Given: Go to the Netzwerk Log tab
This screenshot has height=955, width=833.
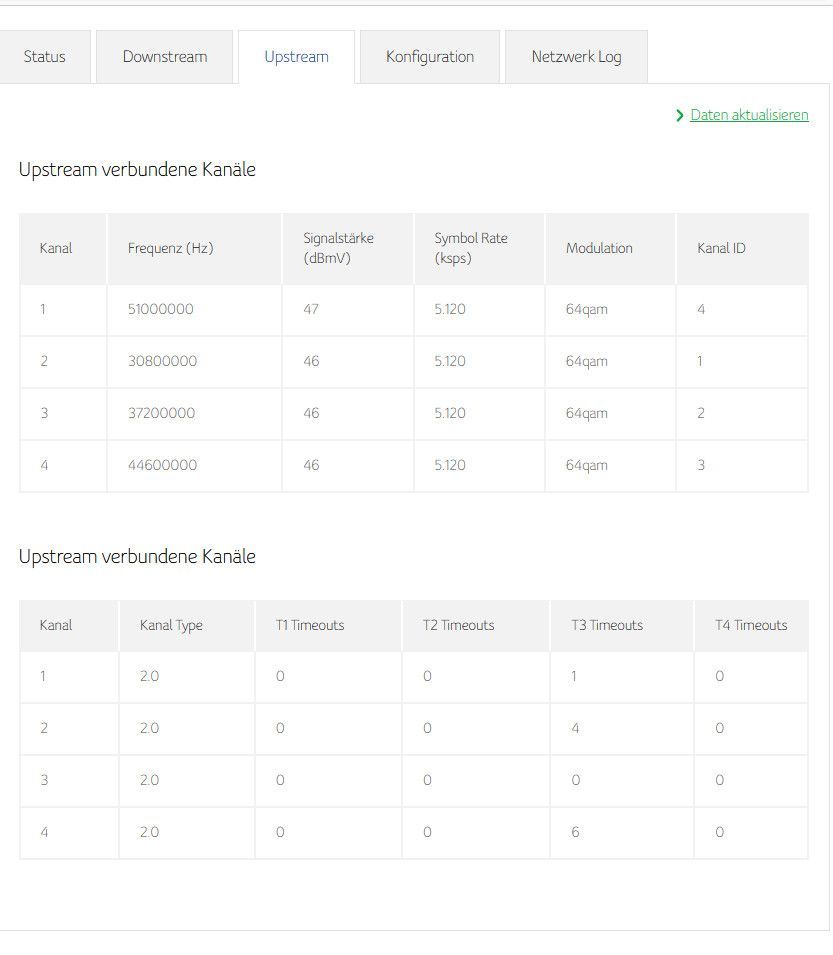Looking at the screenshot, I should [576, 57].
